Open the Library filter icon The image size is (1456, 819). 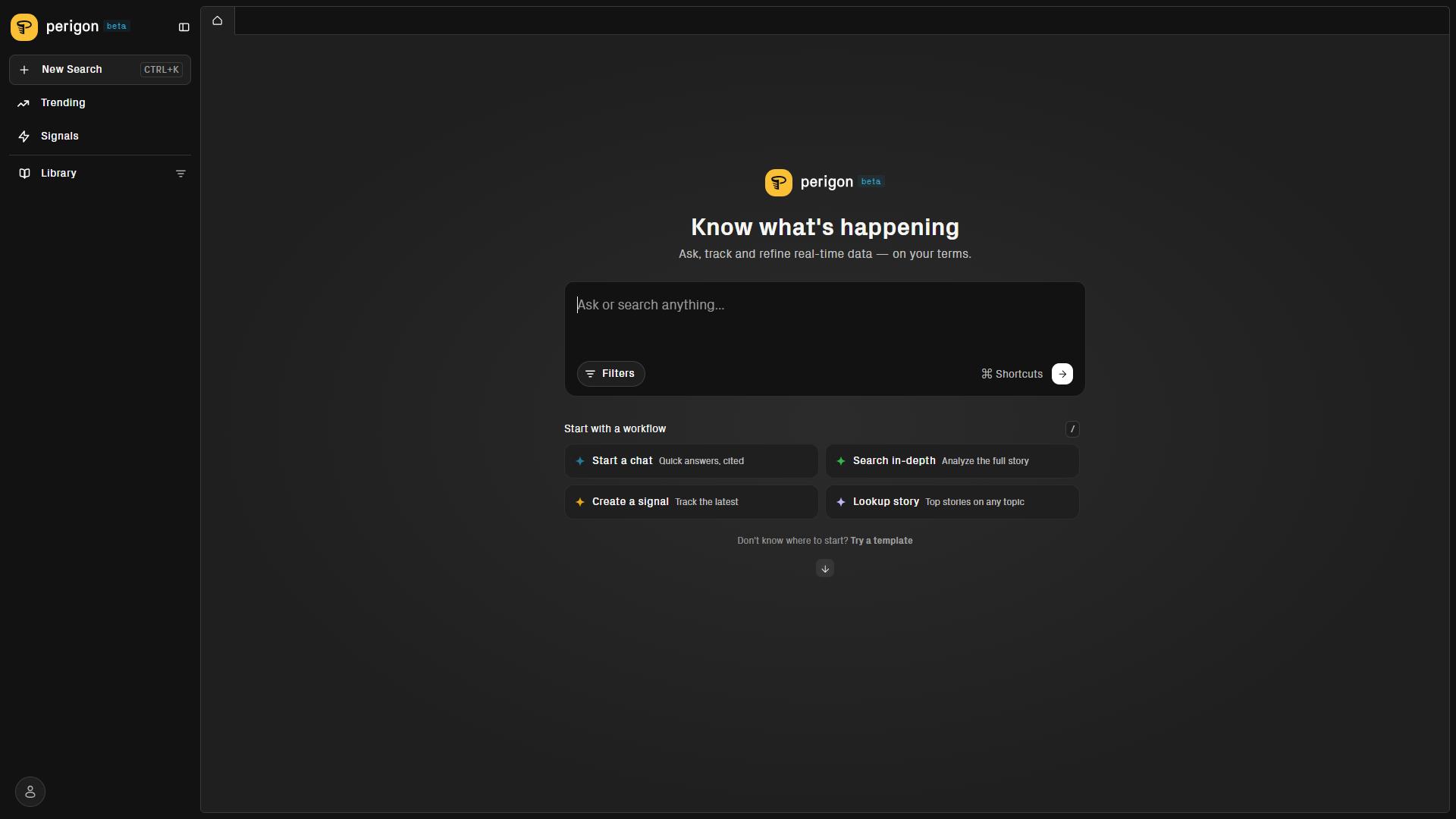click(180, 174)
